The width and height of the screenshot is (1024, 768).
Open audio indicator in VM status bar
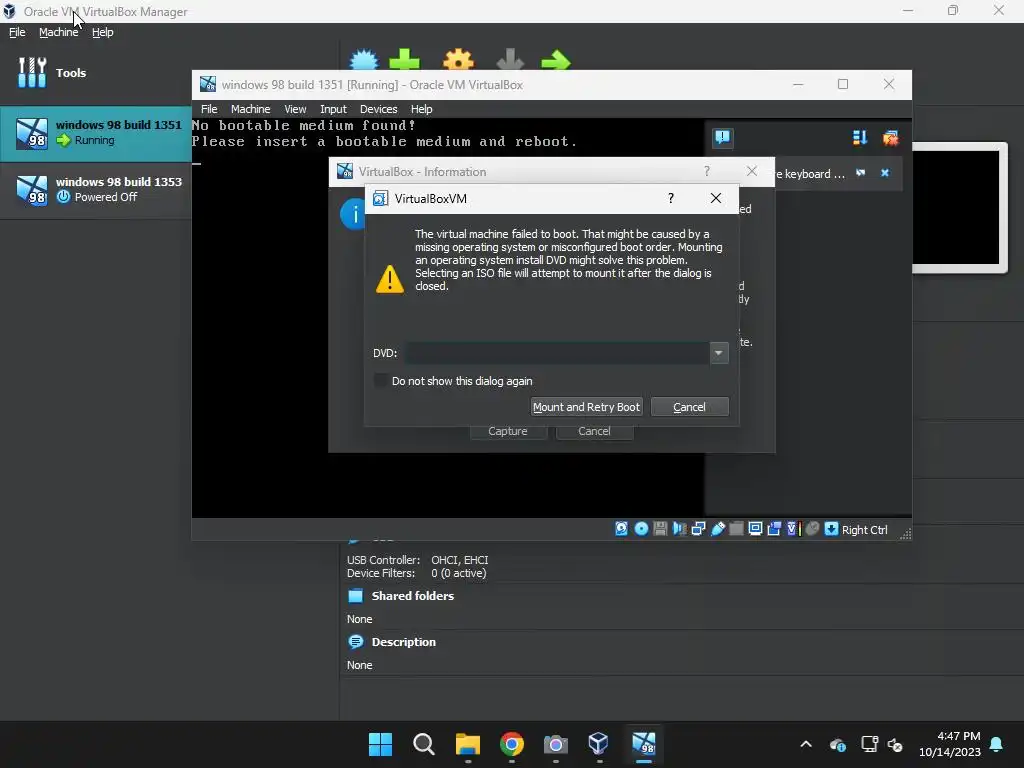(679, 529)
